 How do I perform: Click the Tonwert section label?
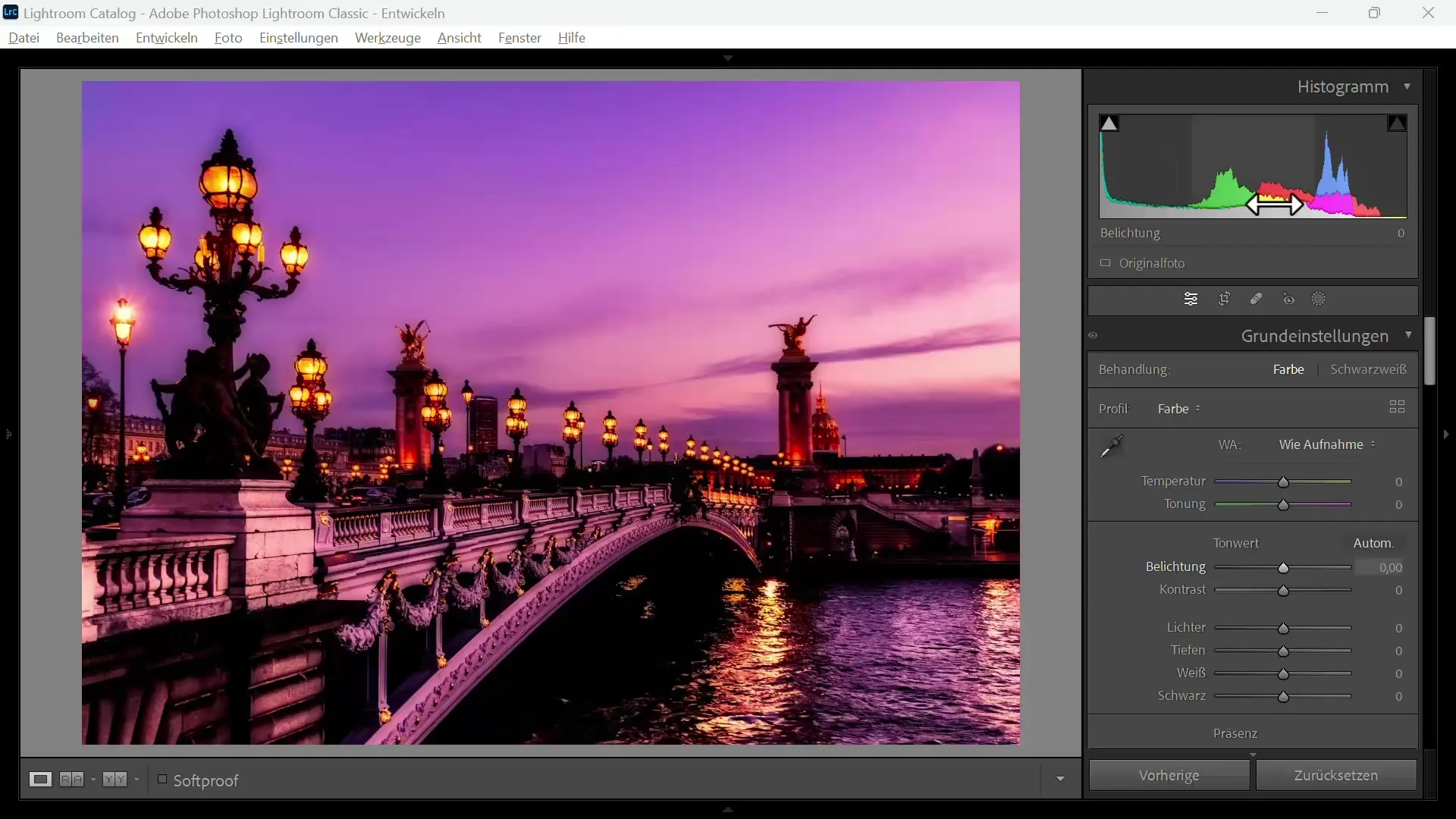1236,543
